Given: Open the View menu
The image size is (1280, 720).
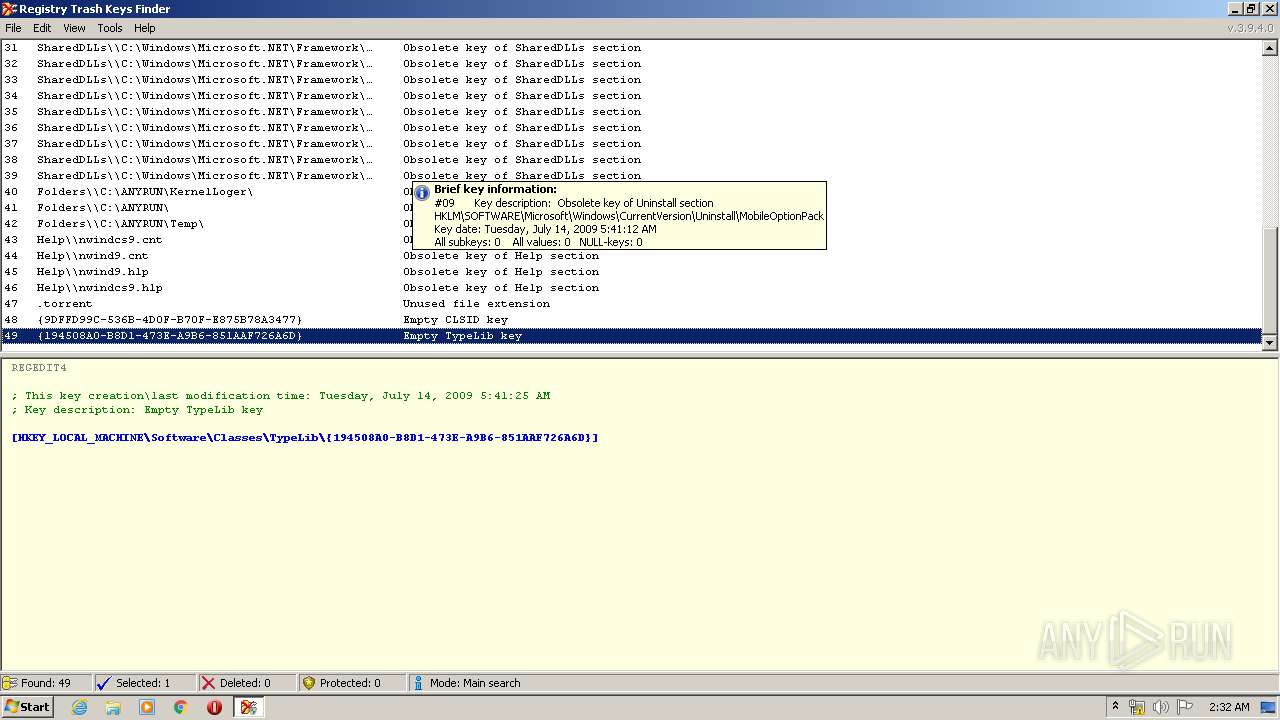Looking at the screenshot, I should pyautogui.click(x=74, y=28).
